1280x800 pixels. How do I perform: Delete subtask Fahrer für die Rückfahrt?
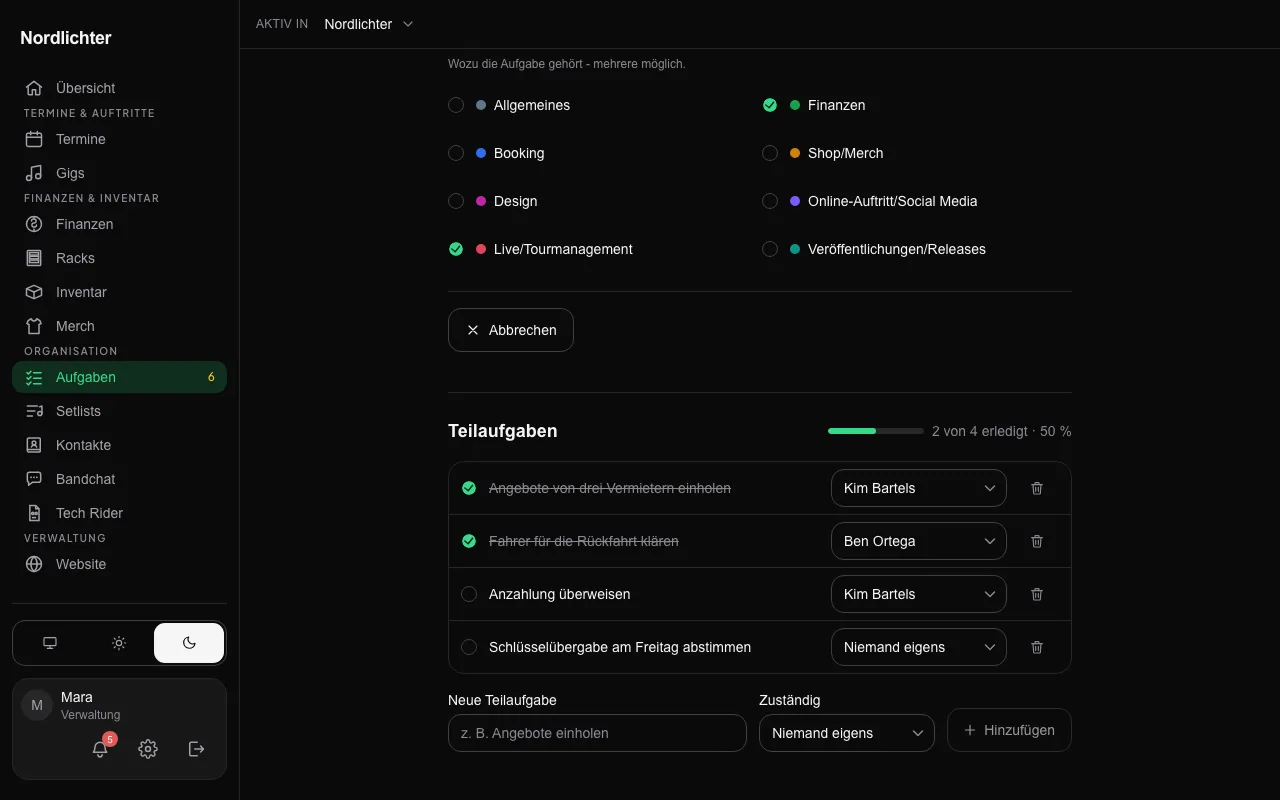(x=1037, y=541)
